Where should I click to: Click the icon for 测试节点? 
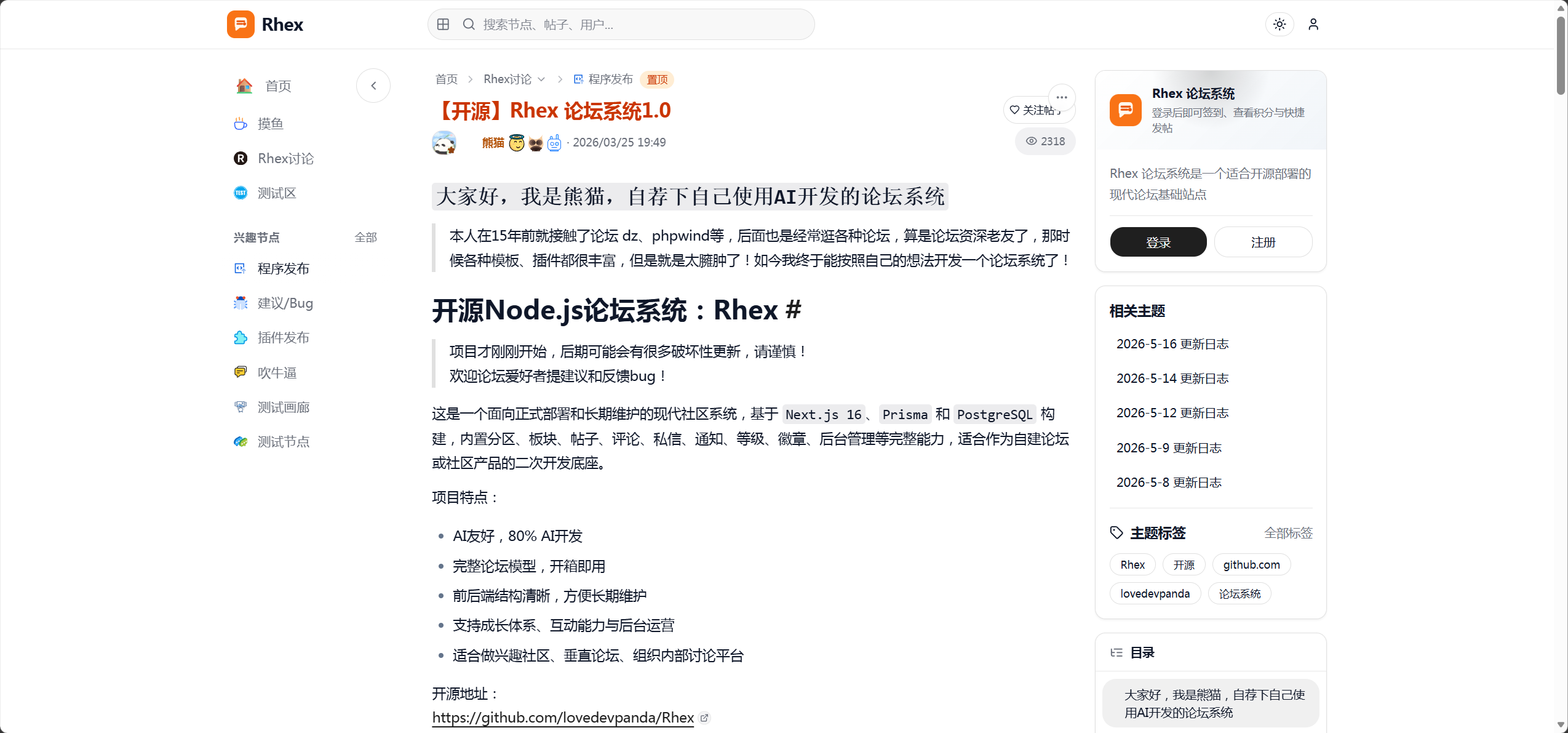241,442
